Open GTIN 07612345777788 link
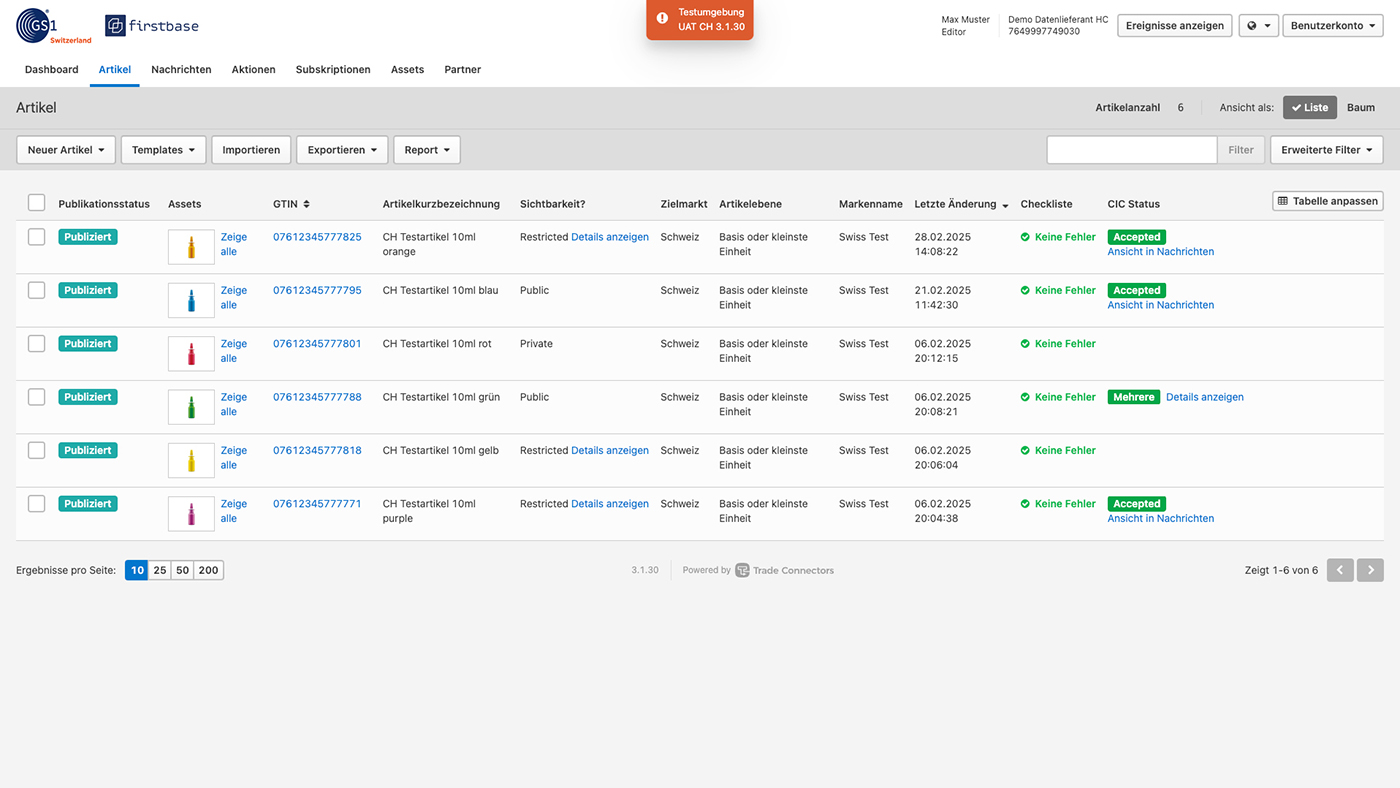 coord(317,397)
